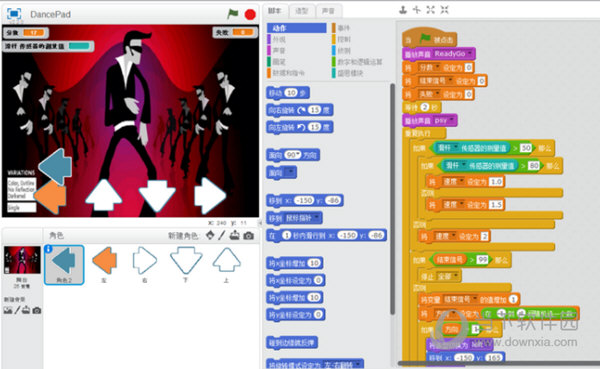Image resolution: width=600 pixels, height=369 pixels.
Task: Click the 将y坐标设定为 0 block
Action: 296,315
